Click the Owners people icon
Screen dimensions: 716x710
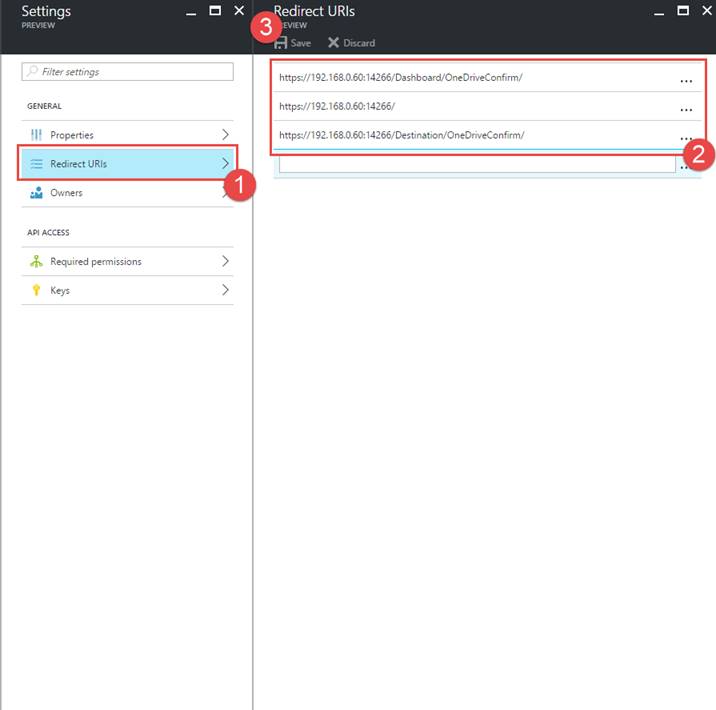pyautogui.click(x=36, y=193)
